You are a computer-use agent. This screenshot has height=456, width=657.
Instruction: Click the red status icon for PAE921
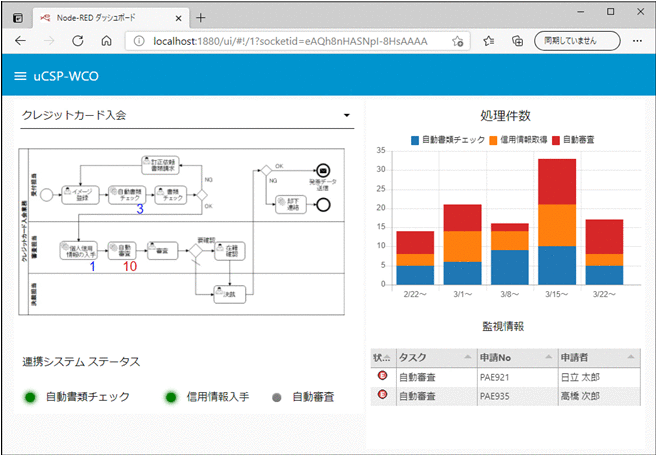(382, 376)
